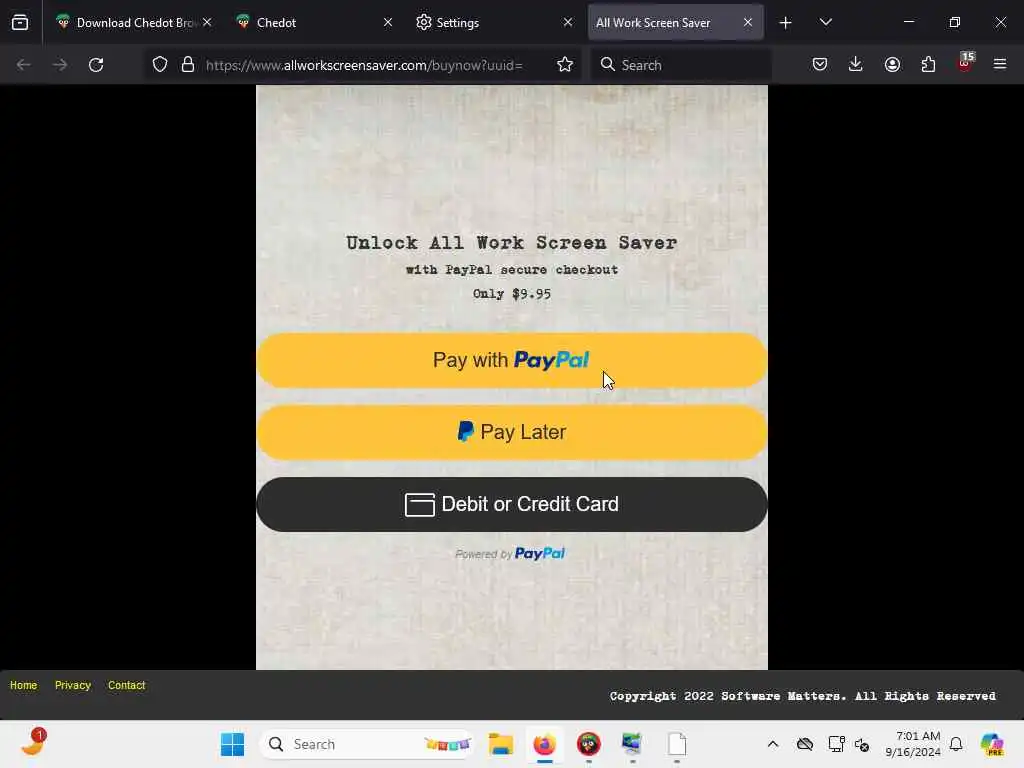
Task: Open the notifications bell
Action: (956, 744)
